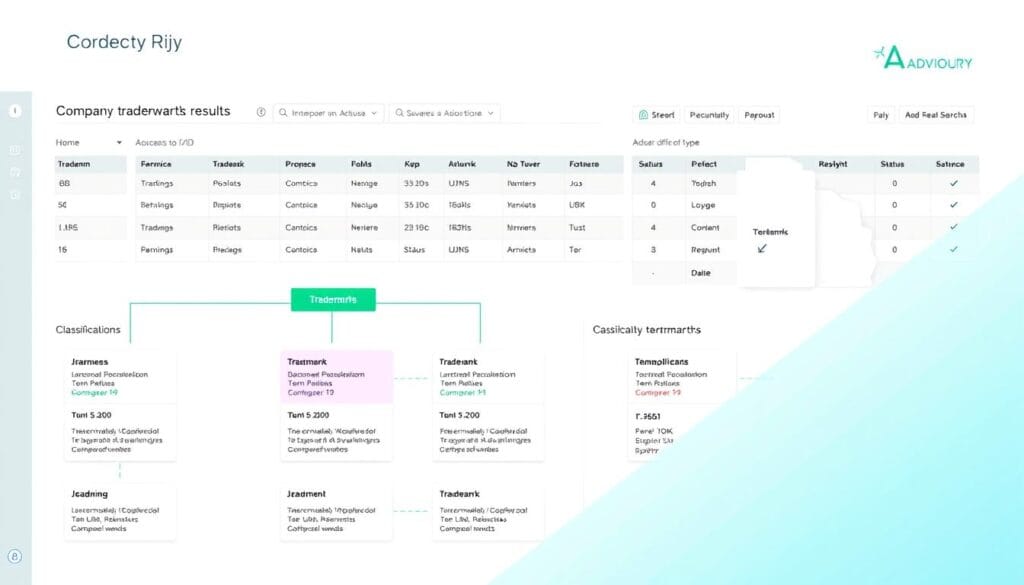Click the 'Todrch' cell

[x=704, y=183]
